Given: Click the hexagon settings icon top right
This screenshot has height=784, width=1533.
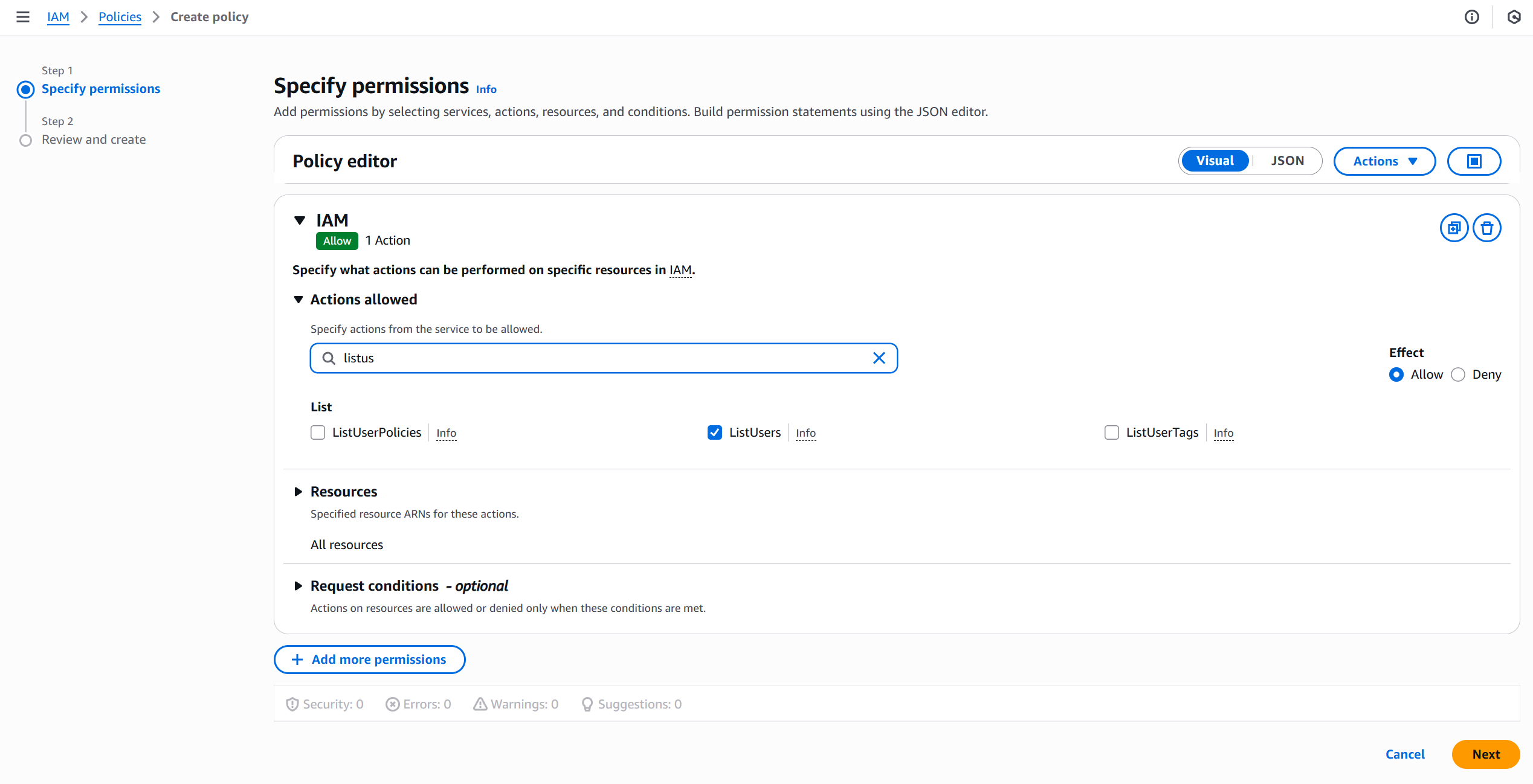Looking at the screenshot, I should tap(1514, 17).
